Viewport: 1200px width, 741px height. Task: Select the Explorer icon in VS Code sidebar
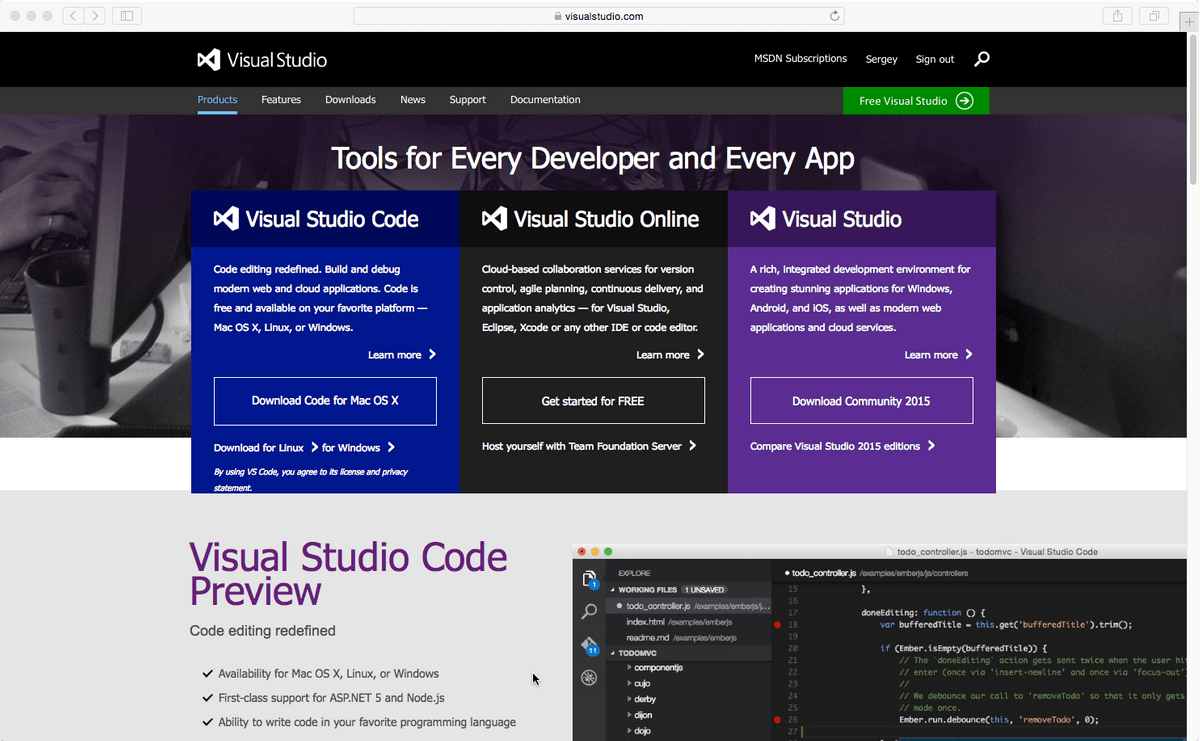tap(588, 578)
